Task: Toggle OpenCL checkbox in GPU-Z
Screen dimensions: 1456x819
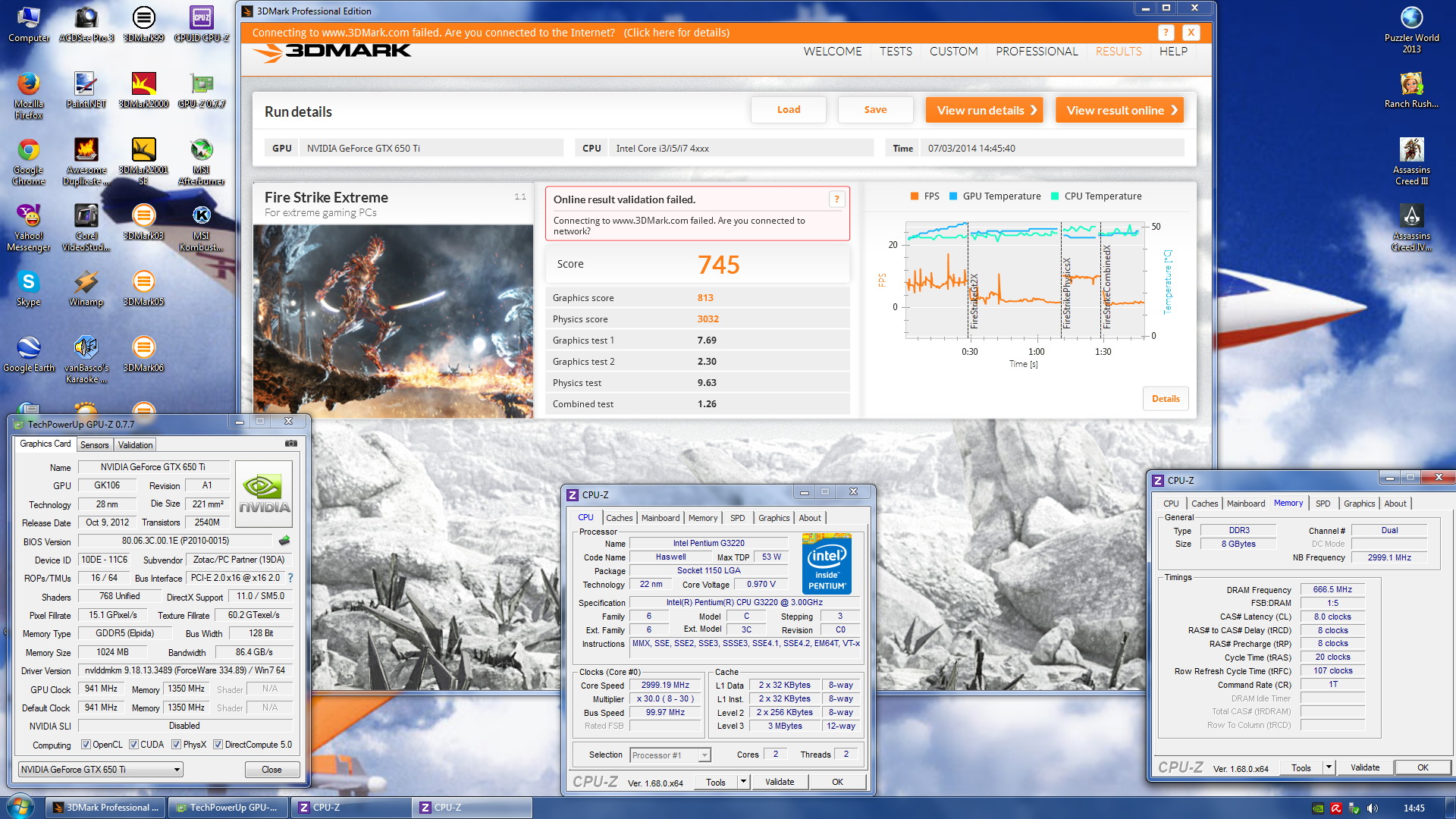Action: (86, 745)
